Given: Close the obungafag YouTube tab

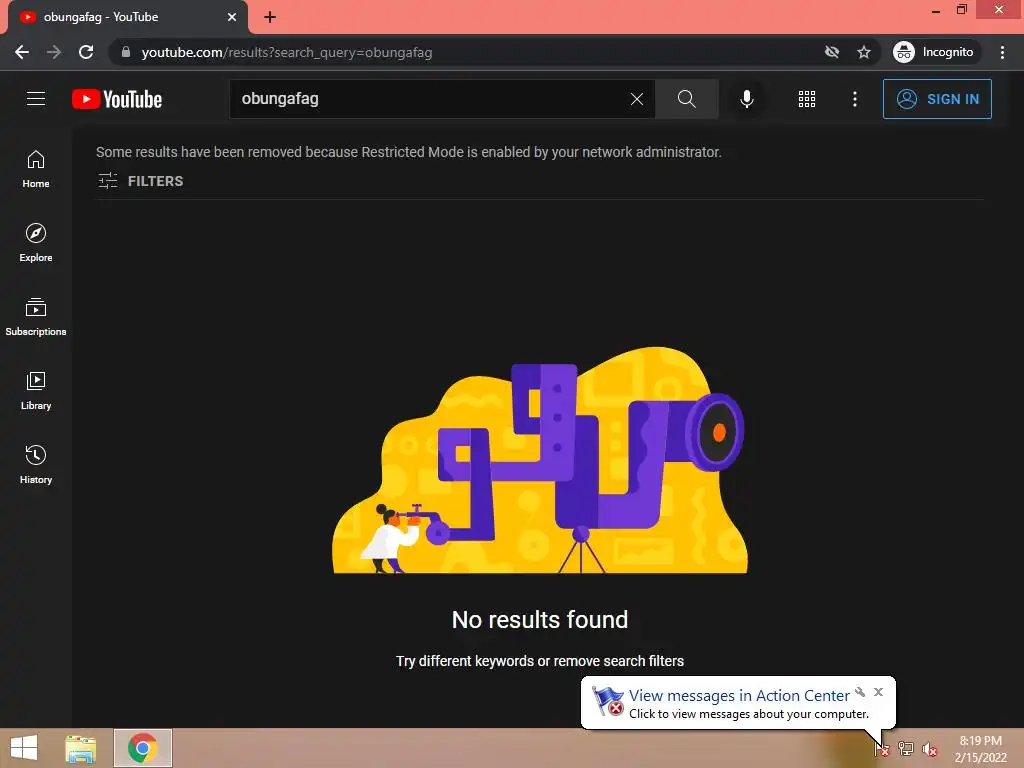Looking at the screenshot, I should [232, 17].
